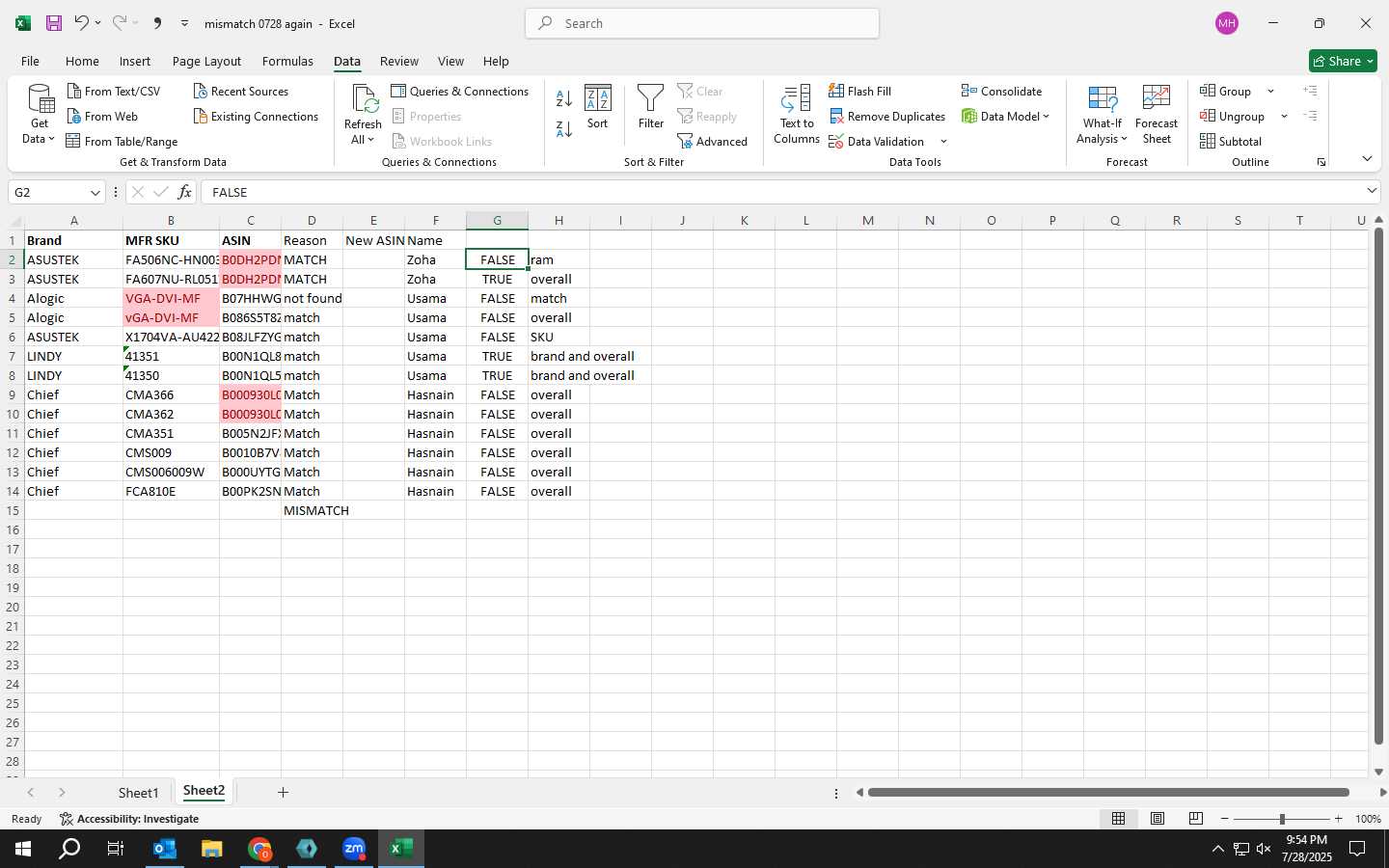Click the horizontal scrollbar
1389x868 pixels.
click(x=1107, y=793)
